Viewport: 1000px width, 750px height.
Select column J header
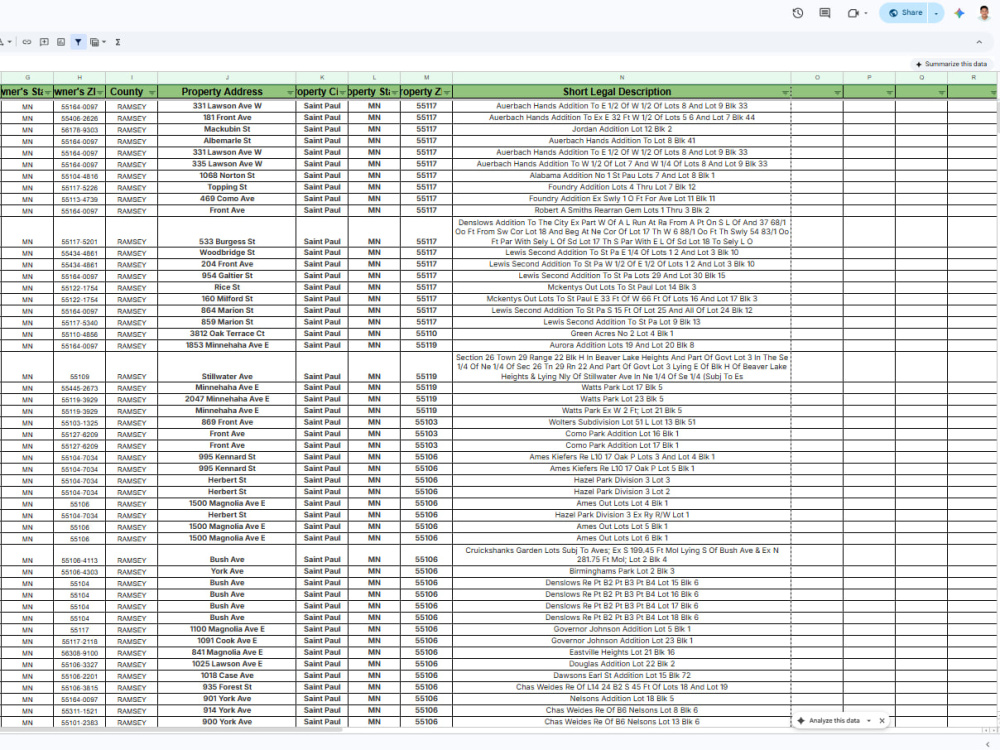227,78
